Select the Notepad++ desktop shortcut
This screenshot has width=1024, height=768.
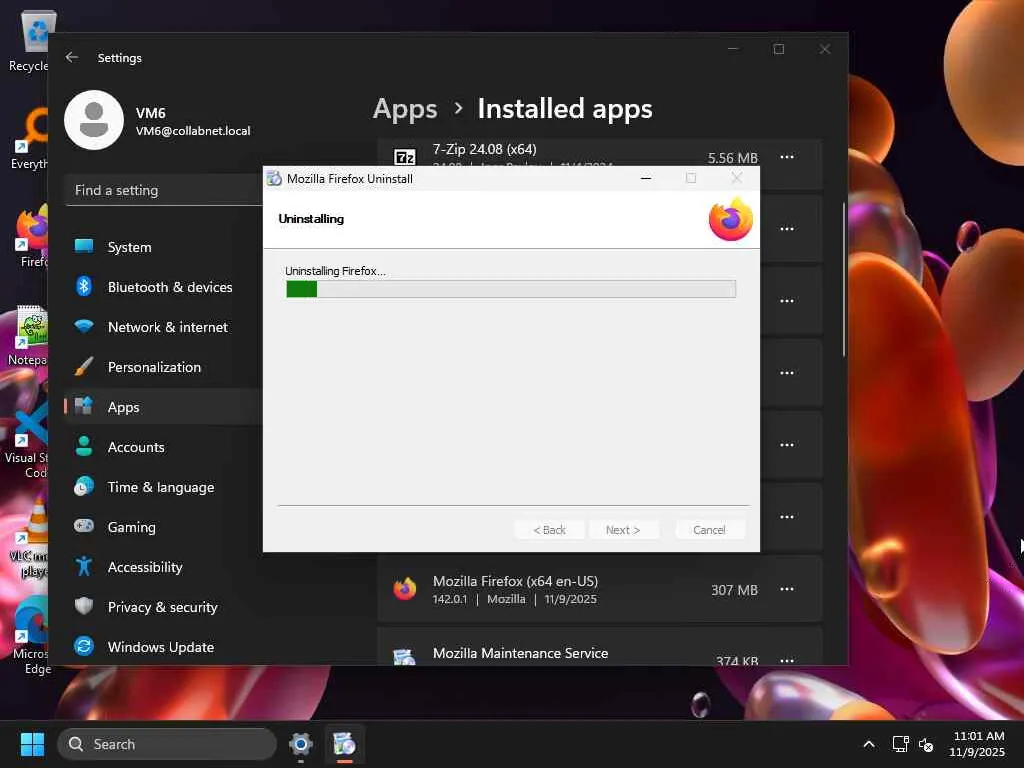click(x=27, y=334)
